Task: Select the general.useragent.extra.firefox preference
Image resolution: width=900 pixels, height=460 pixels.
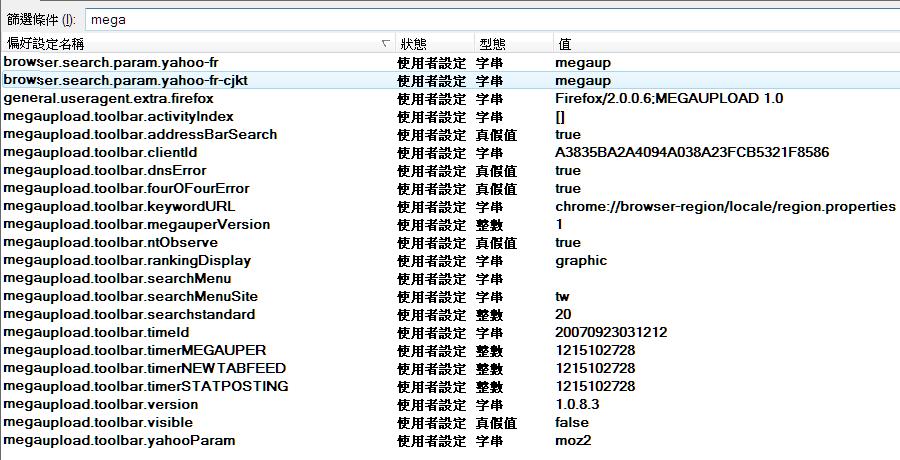Action: click(x=109, y=98)
